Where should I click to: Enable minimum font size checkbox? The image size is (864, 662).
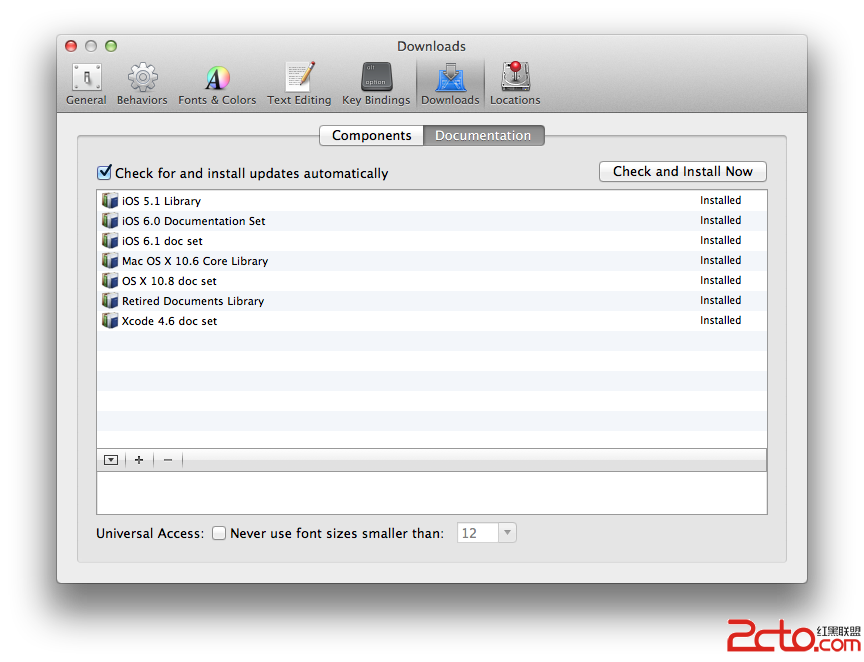[x=219, y=533]
